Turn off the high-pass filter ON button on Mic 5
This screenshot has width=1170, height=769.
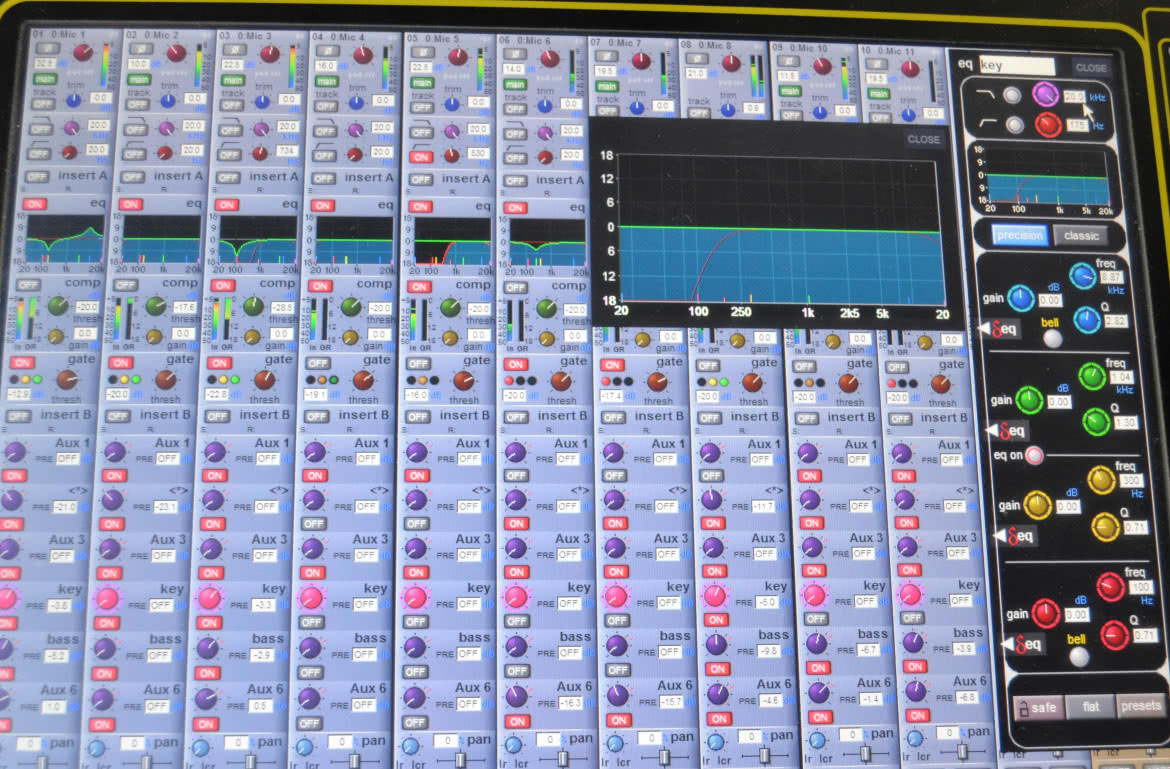pyautogui.click(x=422, y=157)
